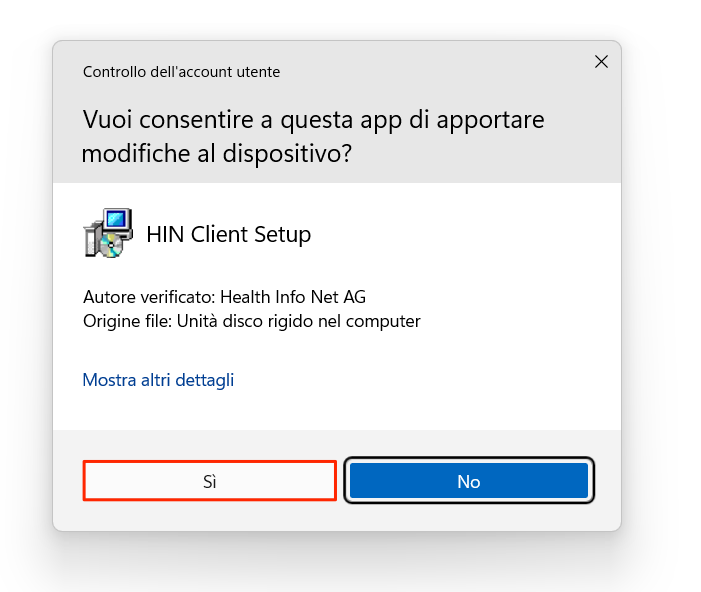Close the User Account Control dialog with X
The image size is (701, 592).
[x=601, y=62]
